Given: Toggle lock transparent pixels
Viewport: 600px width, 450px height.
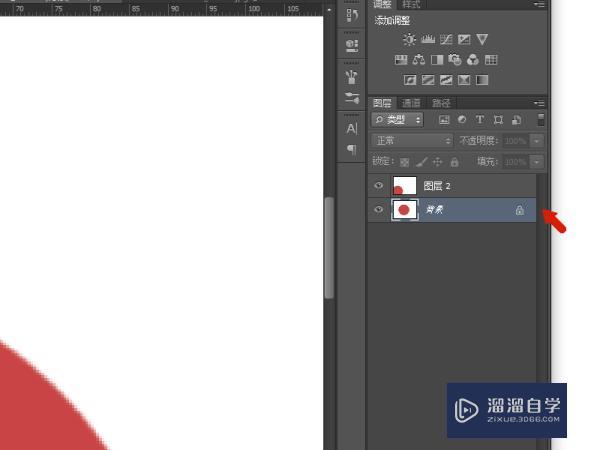Looking at the screenshot, I should pyautogui.click(x=404, y=162).
